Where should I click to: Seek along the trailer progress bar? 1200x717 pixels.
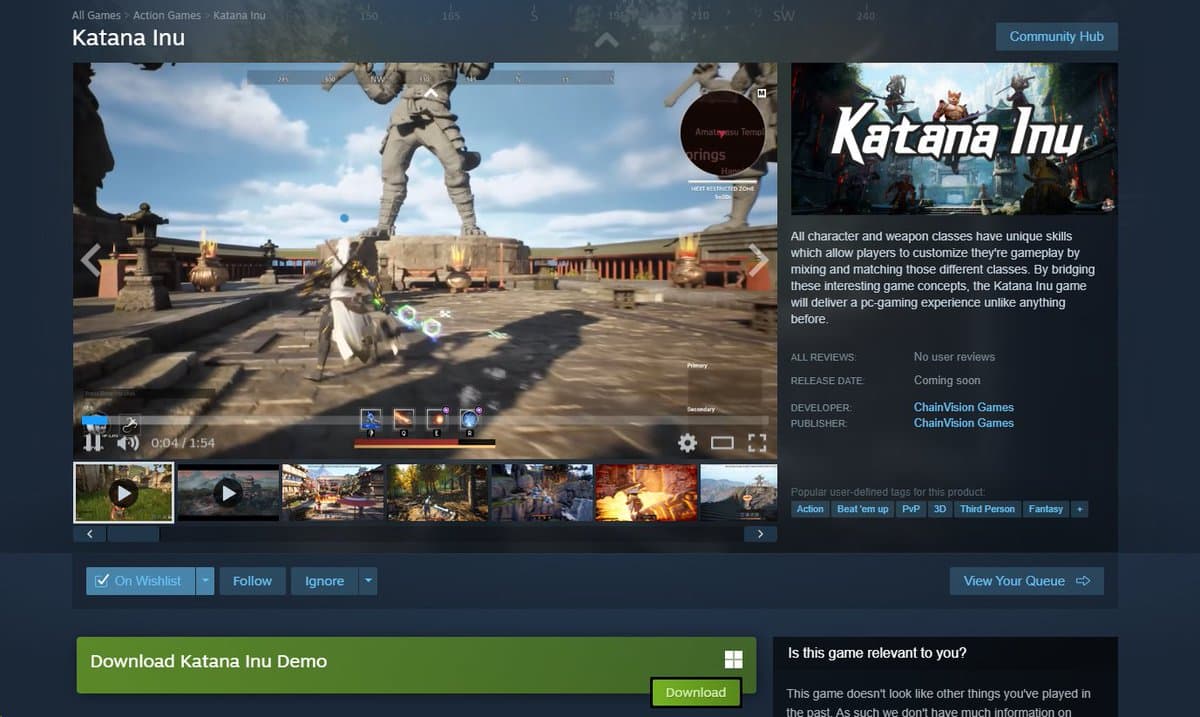click(425, 420)
